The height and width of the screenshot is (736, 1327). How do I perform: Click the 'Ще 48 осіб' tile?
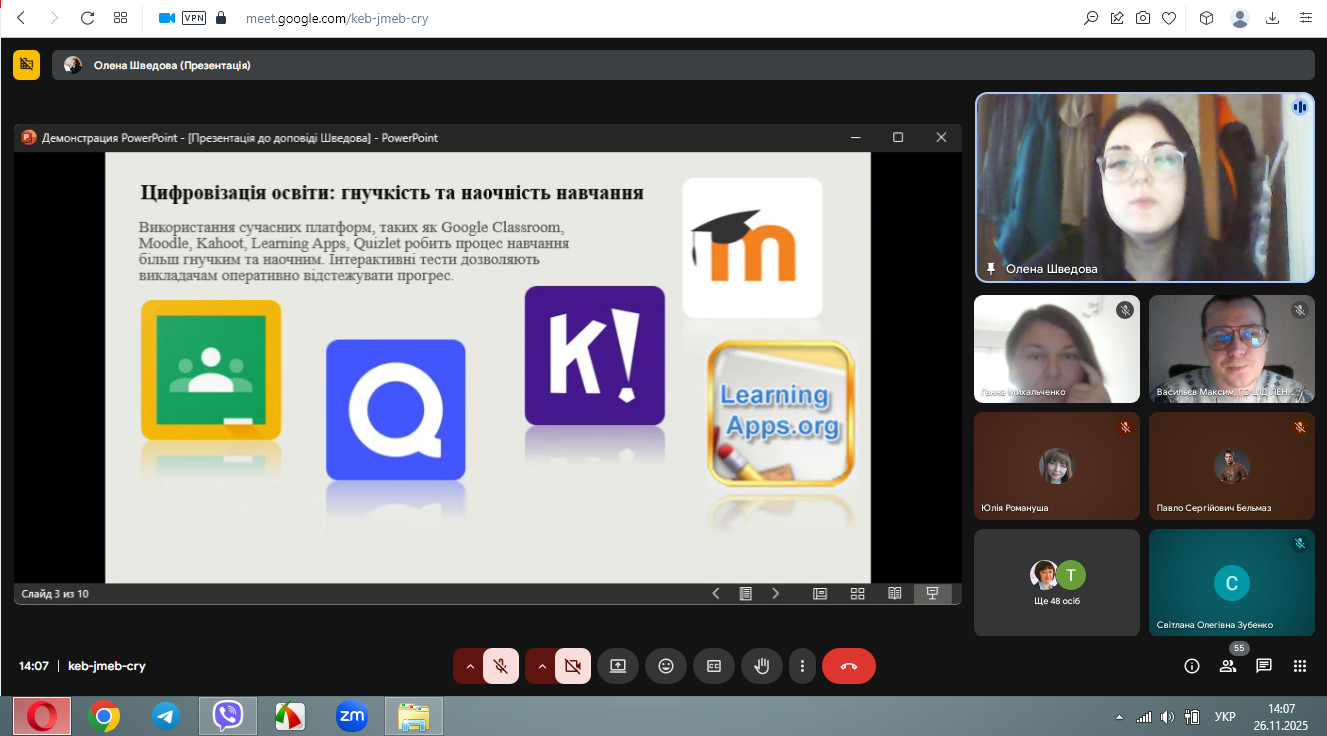[x=1056, y=583]
